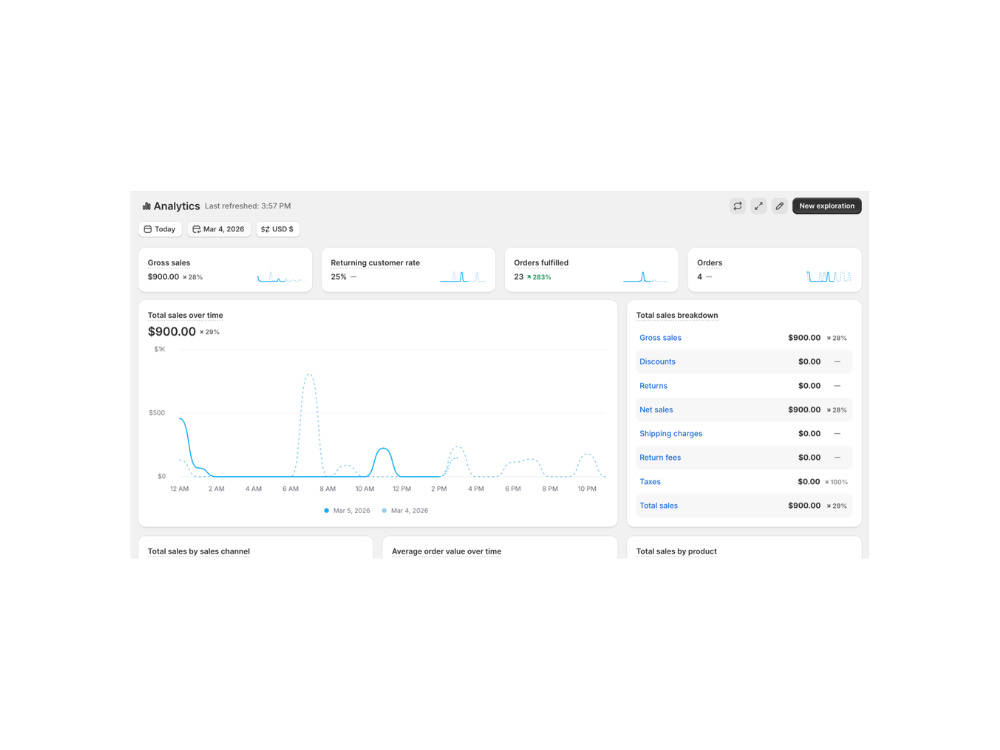Click the Orders card sparkline chart
1000x750 pixels.
828,277
